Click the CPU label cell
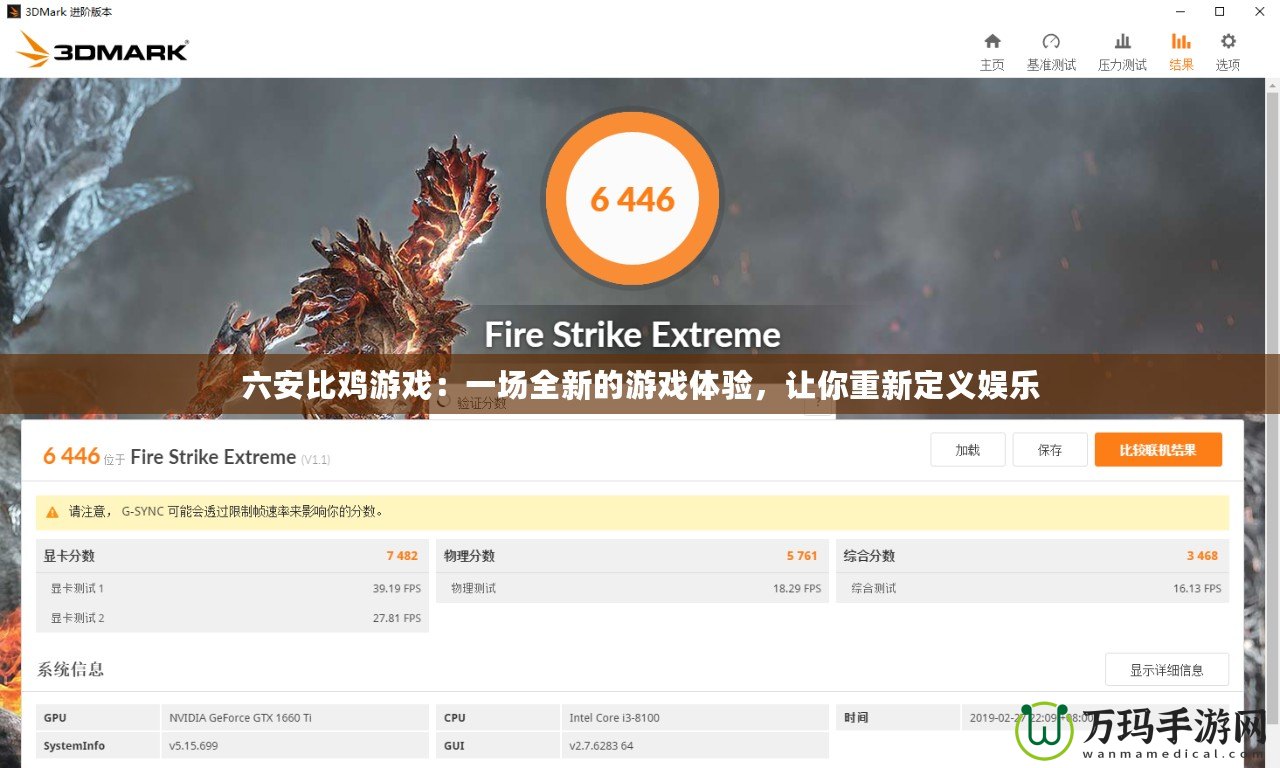This screenshot has width=1280, height=768. click(x=498, y=717)
